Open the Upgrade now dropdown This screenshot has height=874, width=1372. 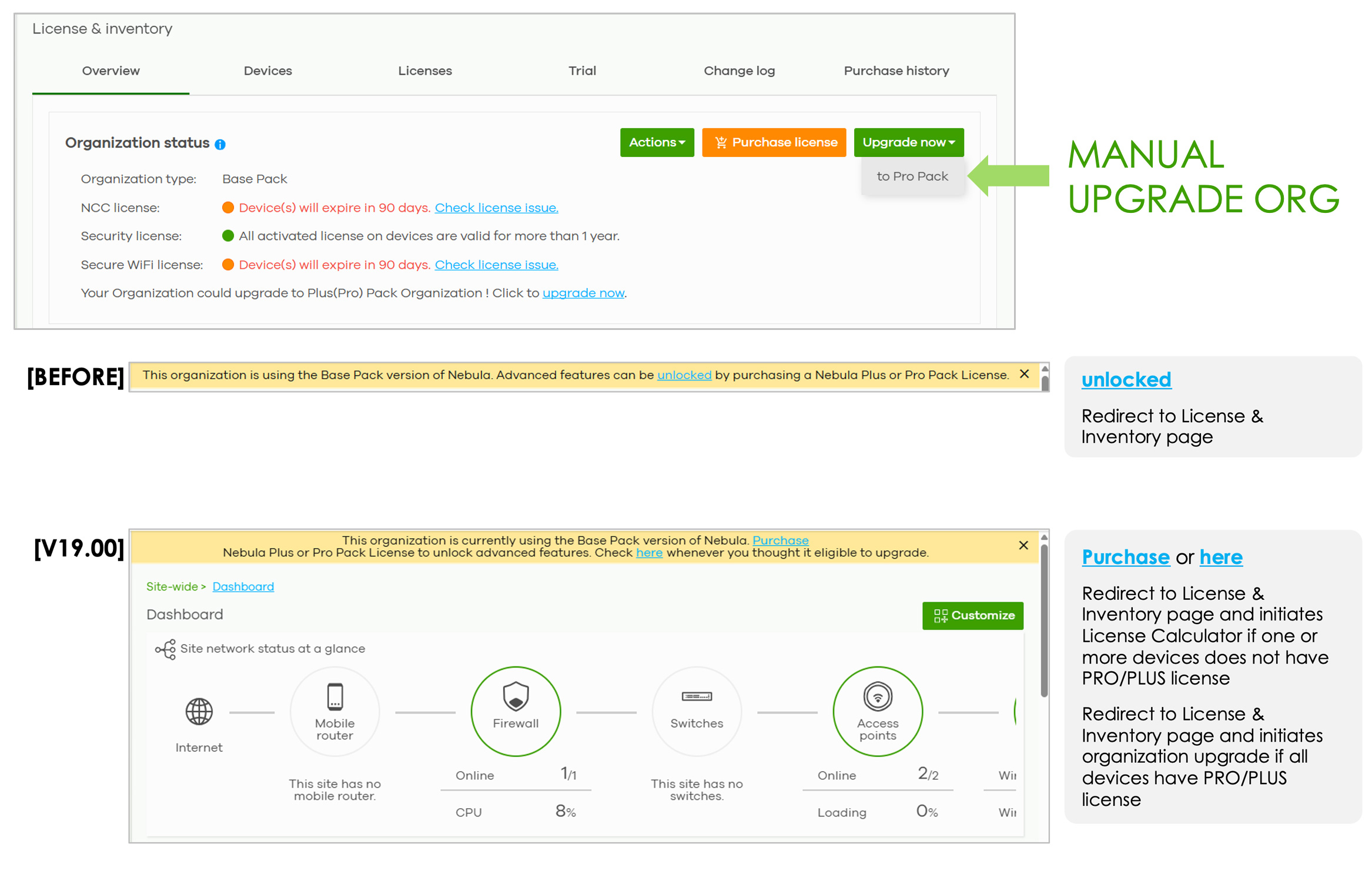908,142
